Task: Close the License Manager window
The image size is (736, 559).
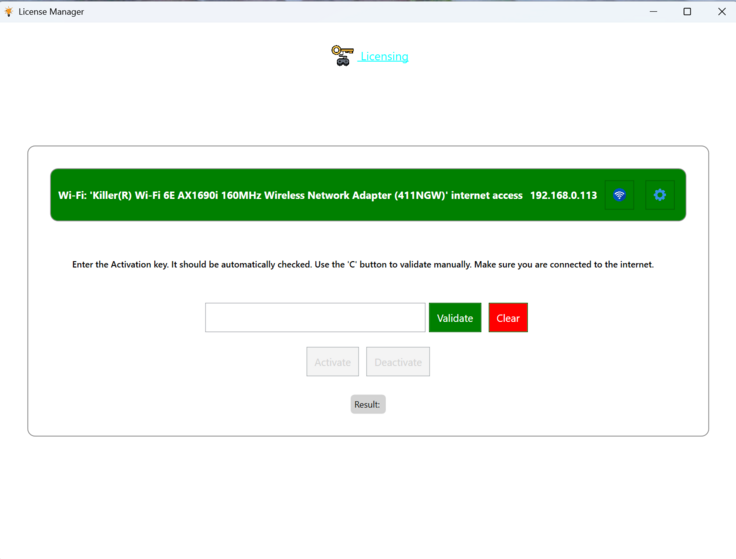Action: (721, 11)
